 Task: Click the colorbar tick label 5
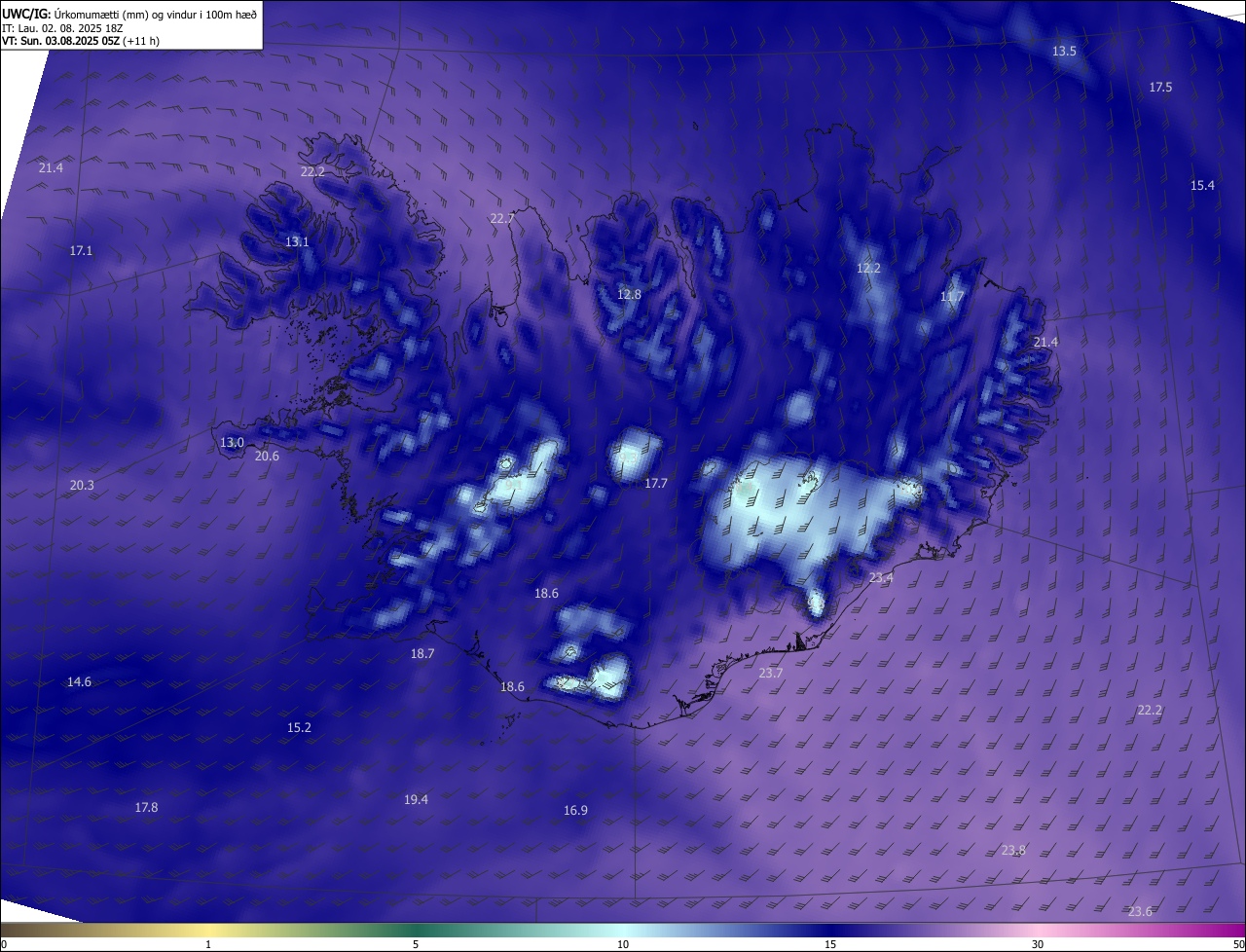(416, 944)
